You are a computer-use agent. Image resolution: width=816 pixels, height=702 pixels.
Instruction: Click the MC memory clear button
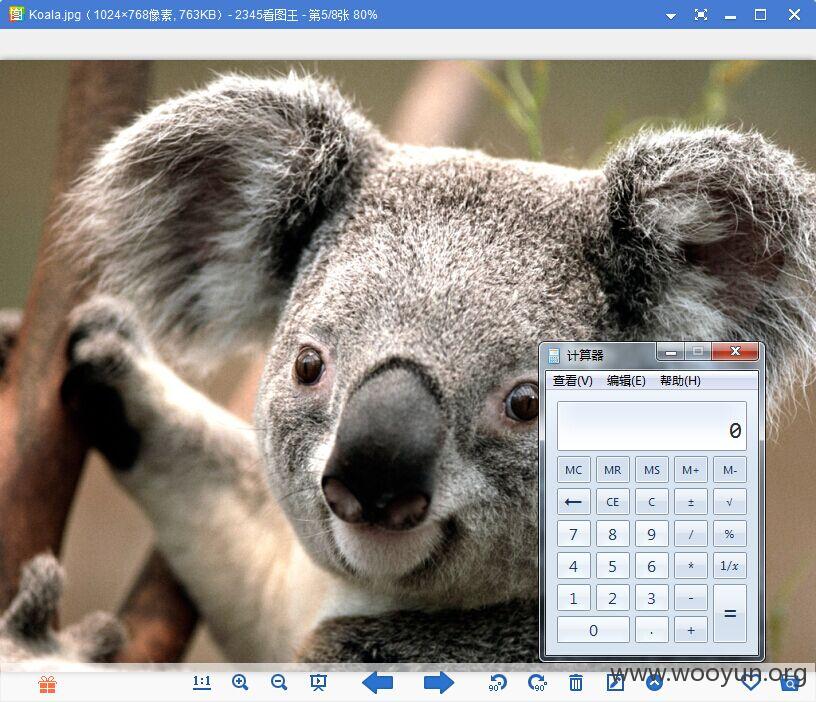click(x=573, y=470)
